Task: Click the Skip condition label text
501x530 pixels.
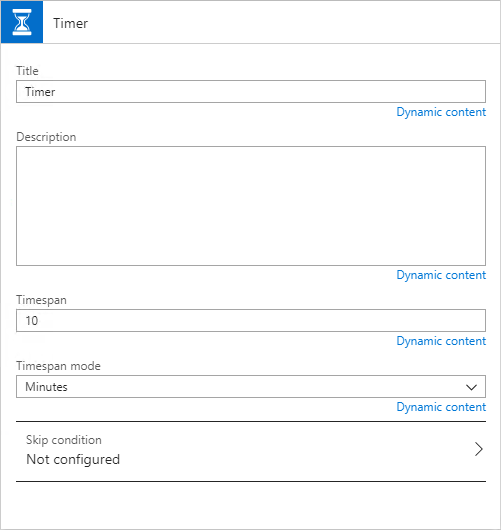Action: 64,440
